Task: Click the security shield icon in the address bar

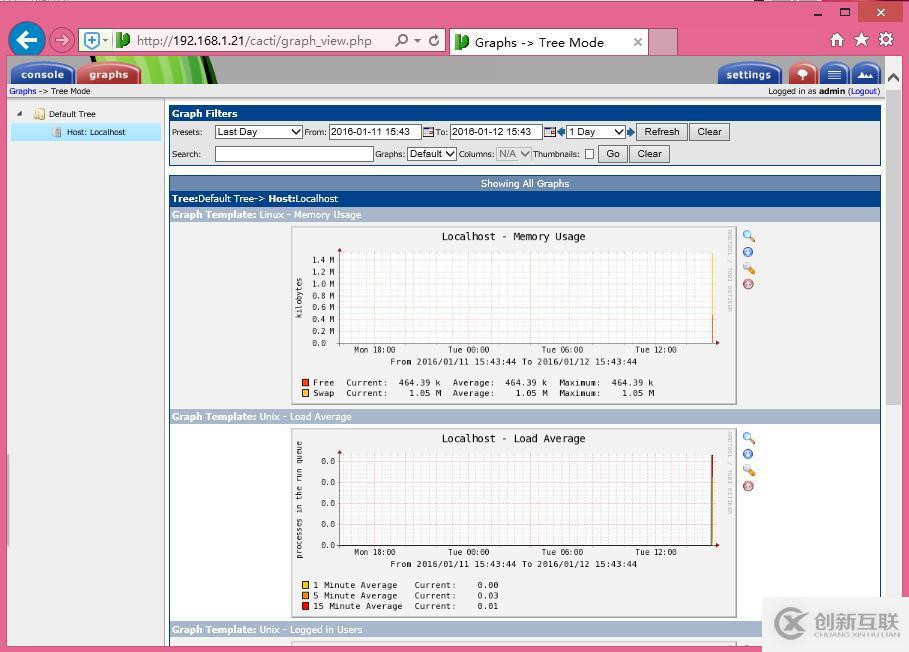Action: (x=92, y=41)
